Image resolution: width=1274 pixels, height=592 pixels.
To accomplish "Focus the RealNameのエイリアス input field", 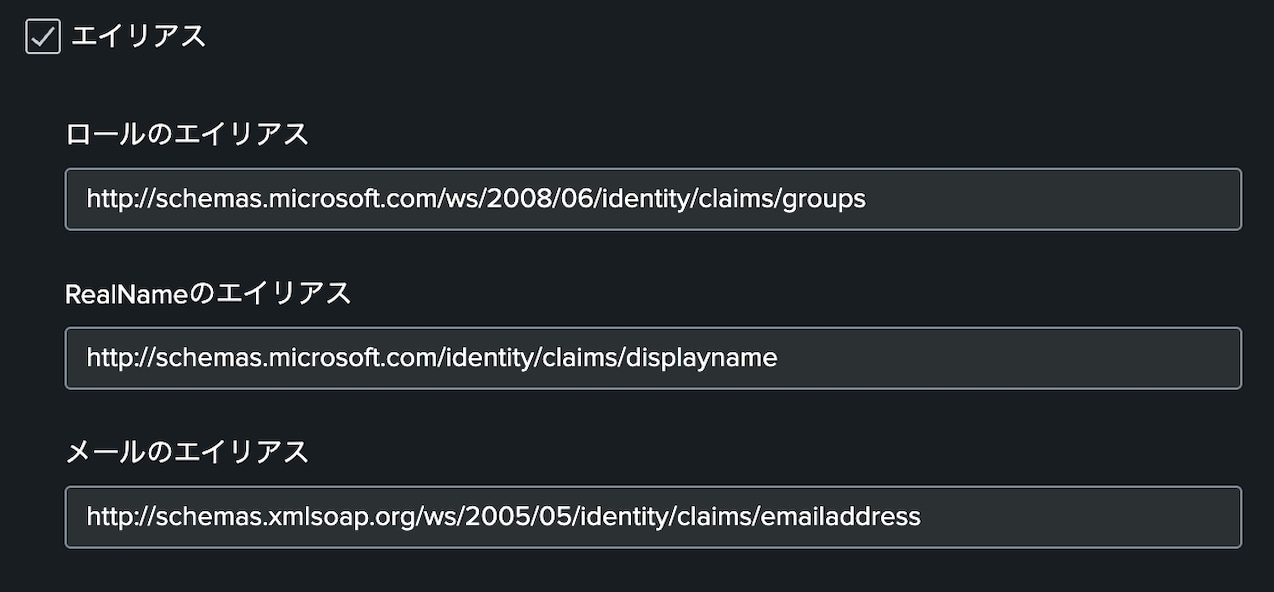I will tap(653, 358).
